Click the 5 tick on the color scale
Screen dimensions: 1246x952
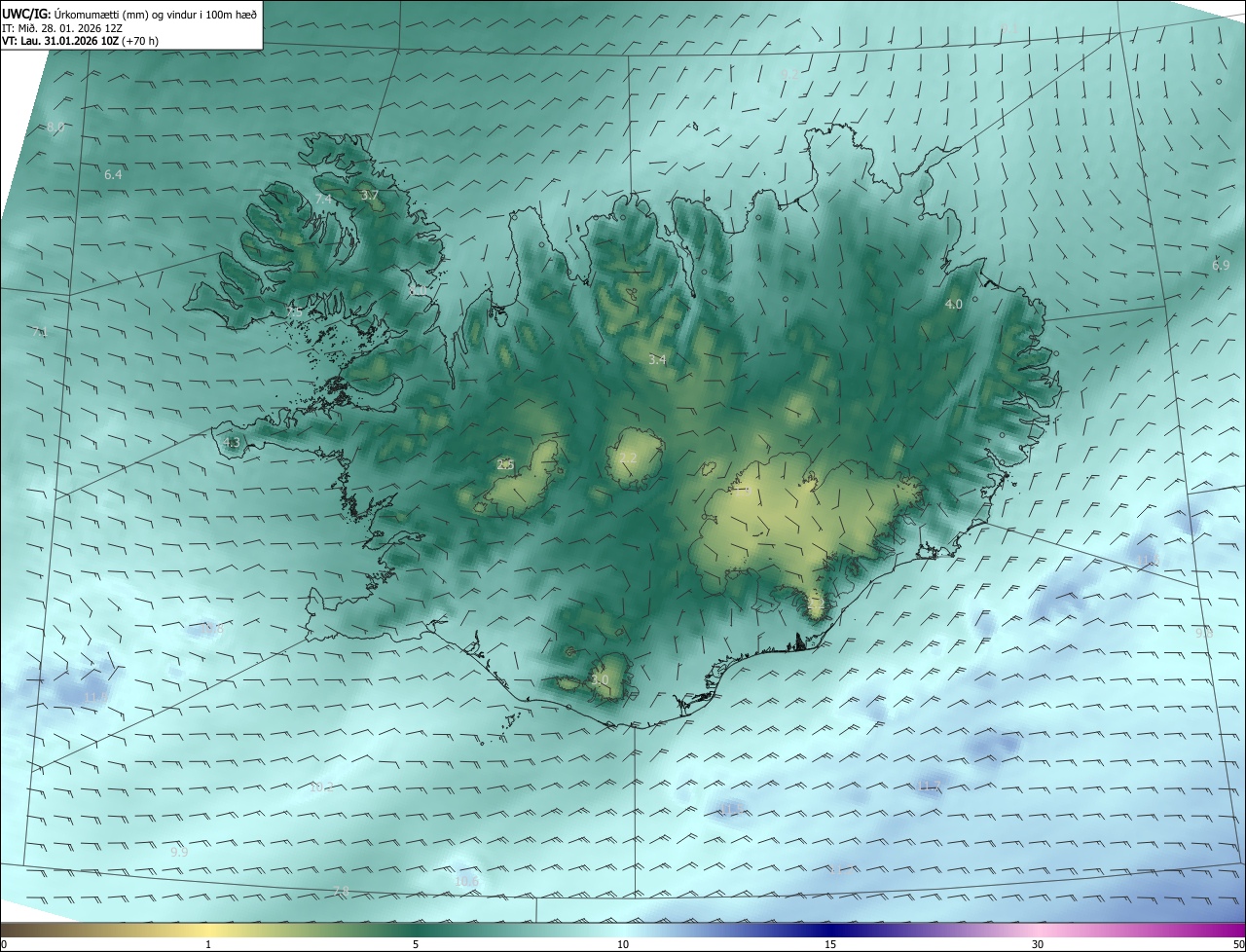(x=416, y=944)
